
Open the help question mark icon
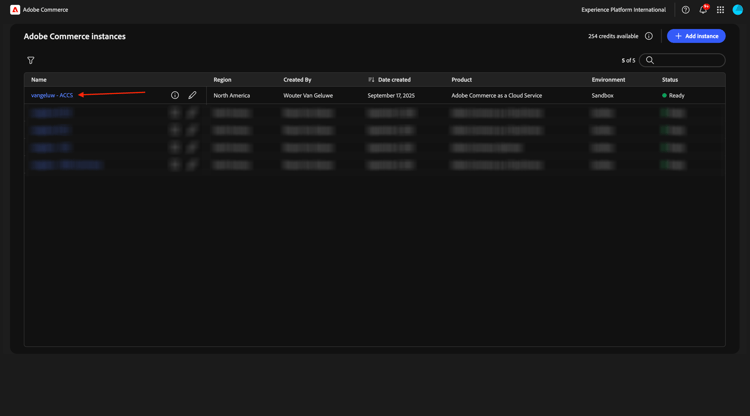click(685, 10)
